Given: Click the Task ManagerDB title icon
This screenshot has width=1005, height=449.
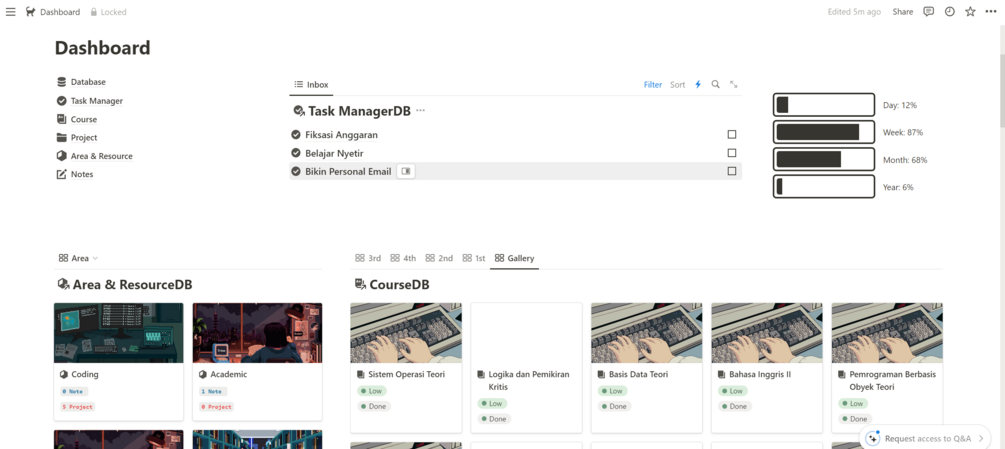Looking at the screenshot, I should coord(299,111).
